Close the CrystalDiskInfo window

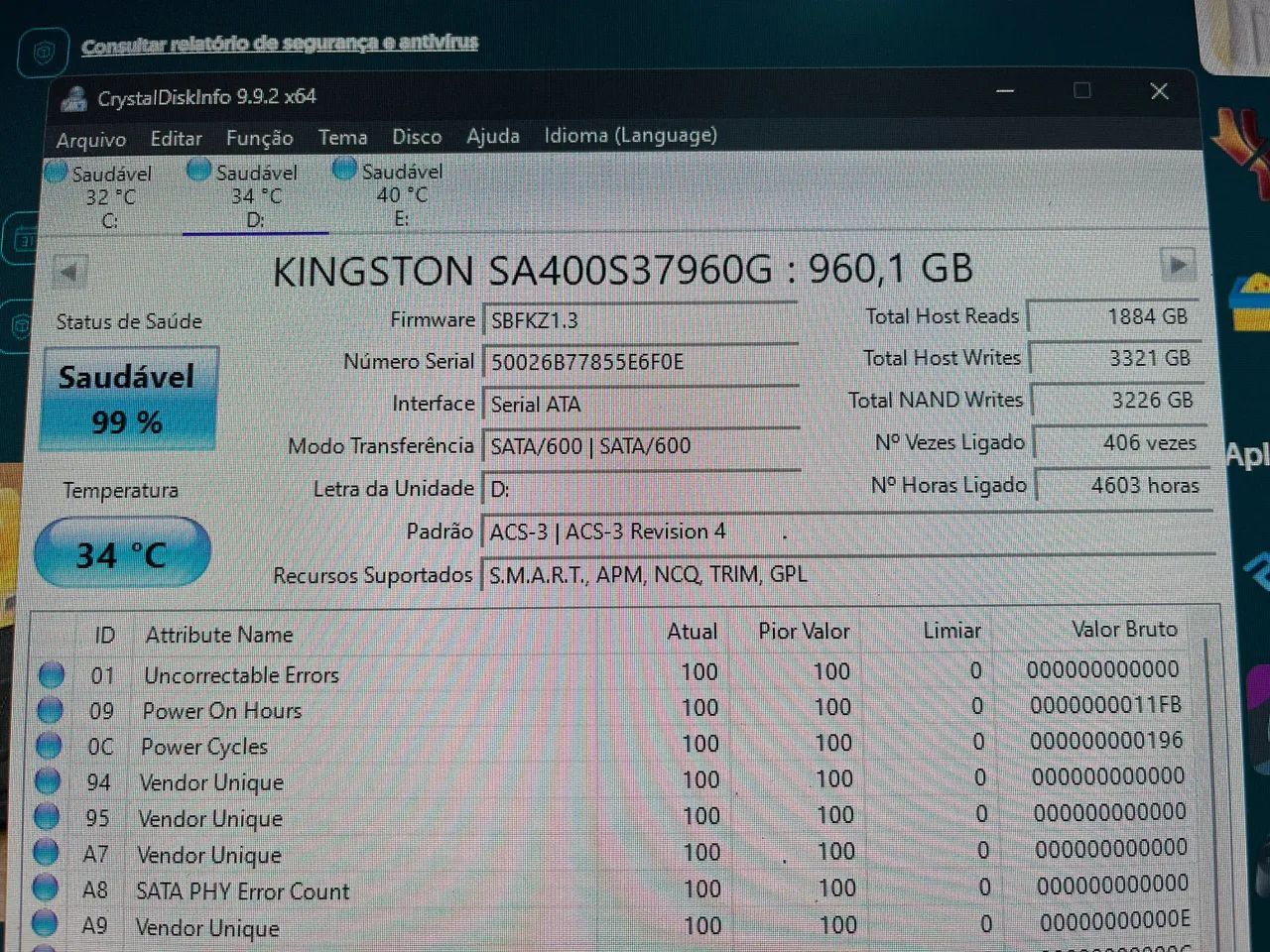[x=1159, y=91]
